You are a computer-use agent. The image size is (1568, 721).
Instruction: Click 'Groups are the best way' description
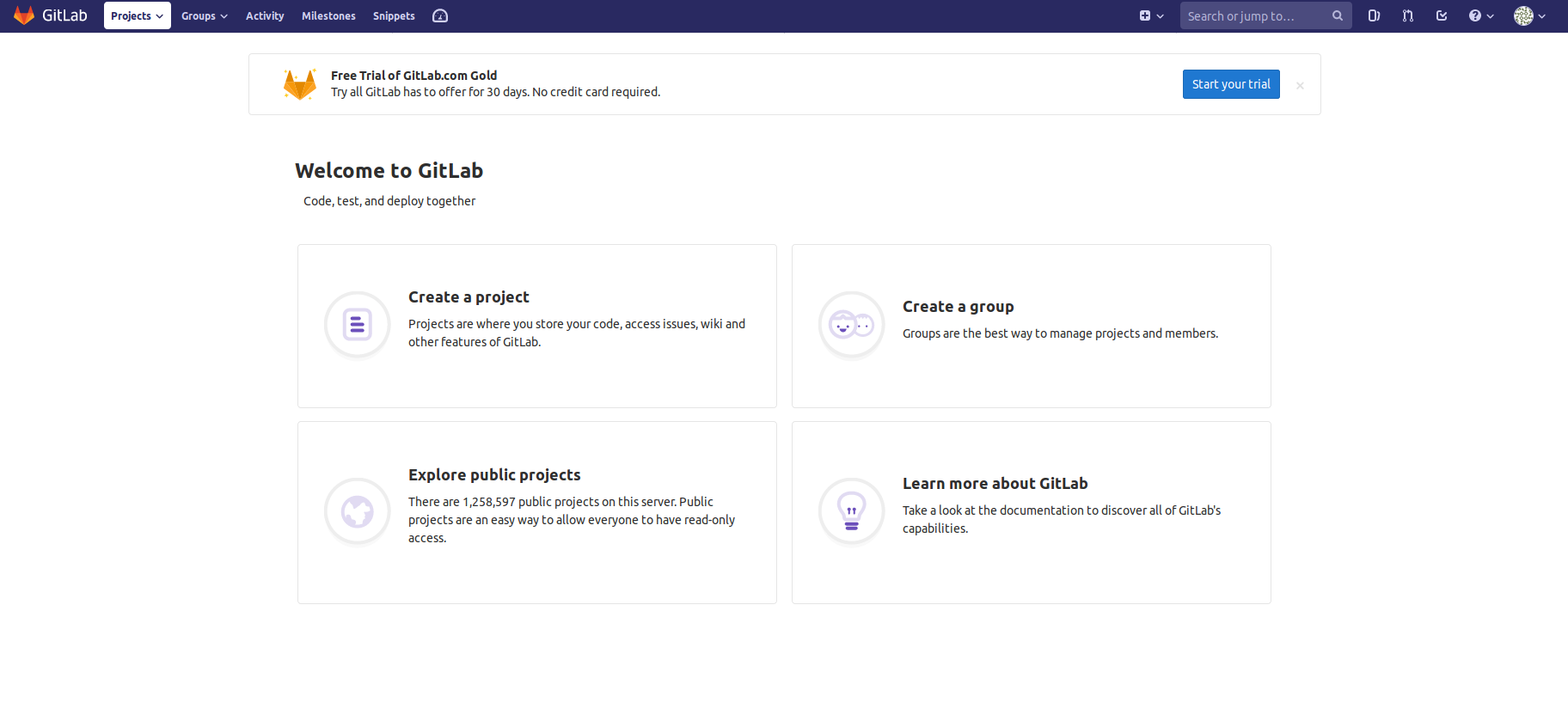point(1060,333)
